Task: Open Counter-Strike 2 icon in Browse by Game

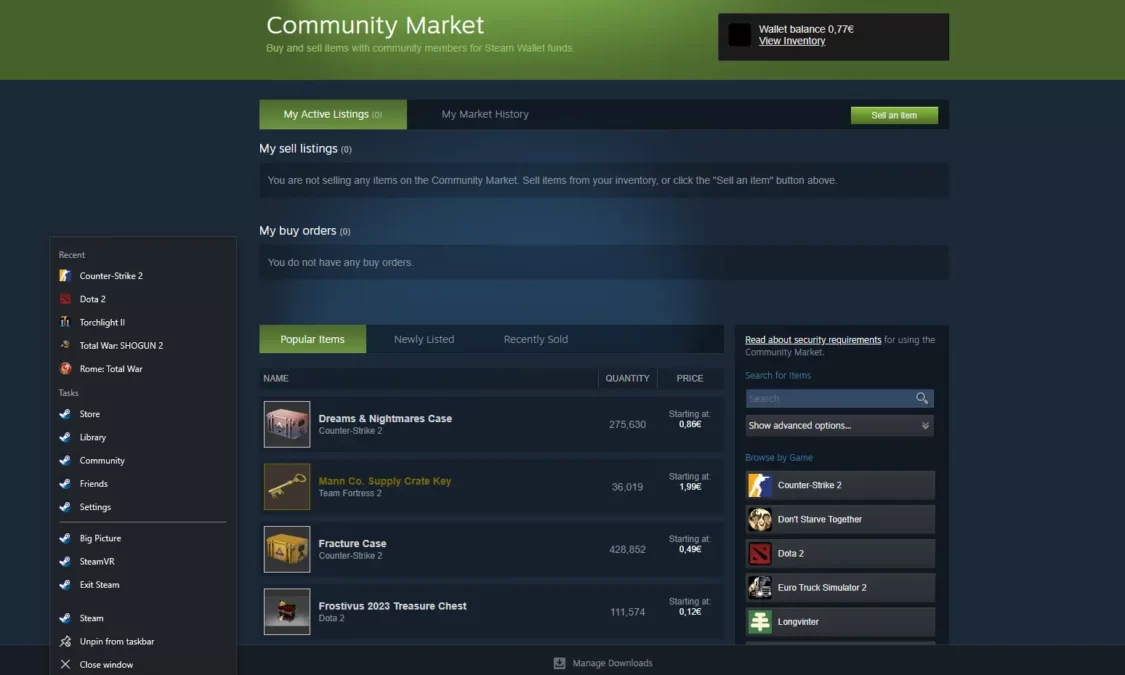Action: tap(760, 485)
